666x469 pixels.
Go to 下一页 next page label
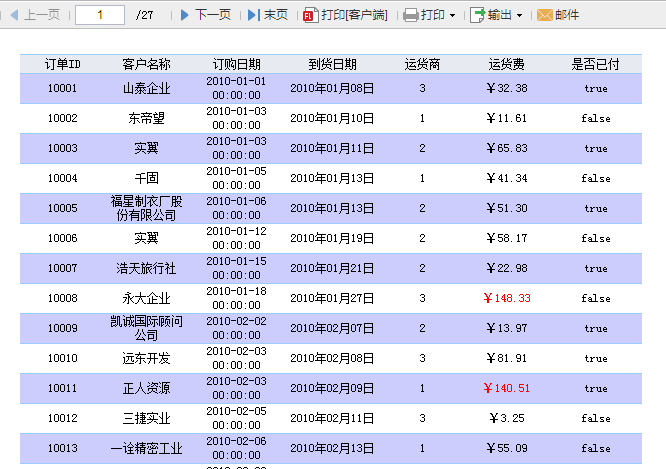pos(213,15)
